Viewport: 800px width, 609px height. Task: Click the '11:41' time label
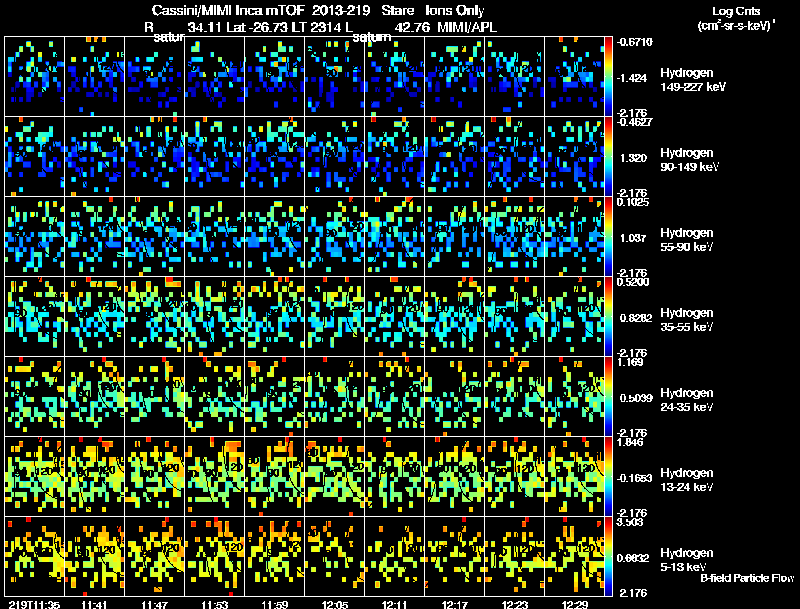(x=94, y=605)
